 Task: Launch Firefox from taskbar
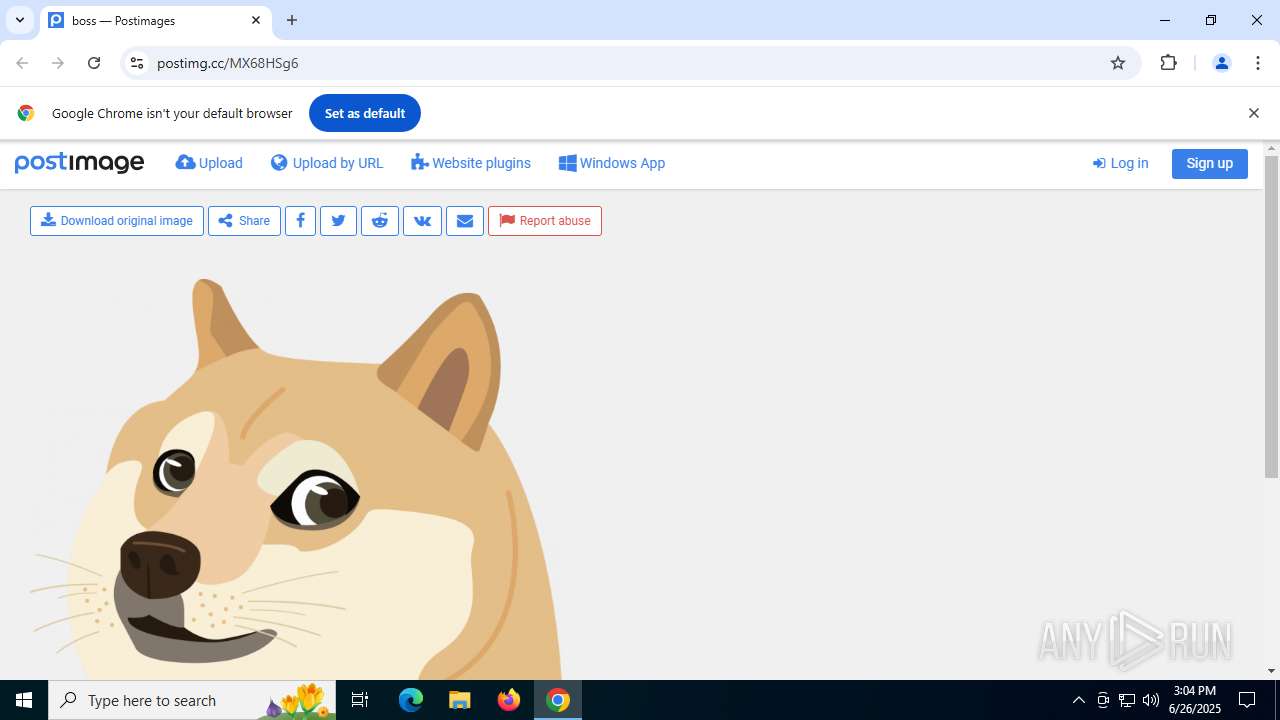tap(509, 700)
